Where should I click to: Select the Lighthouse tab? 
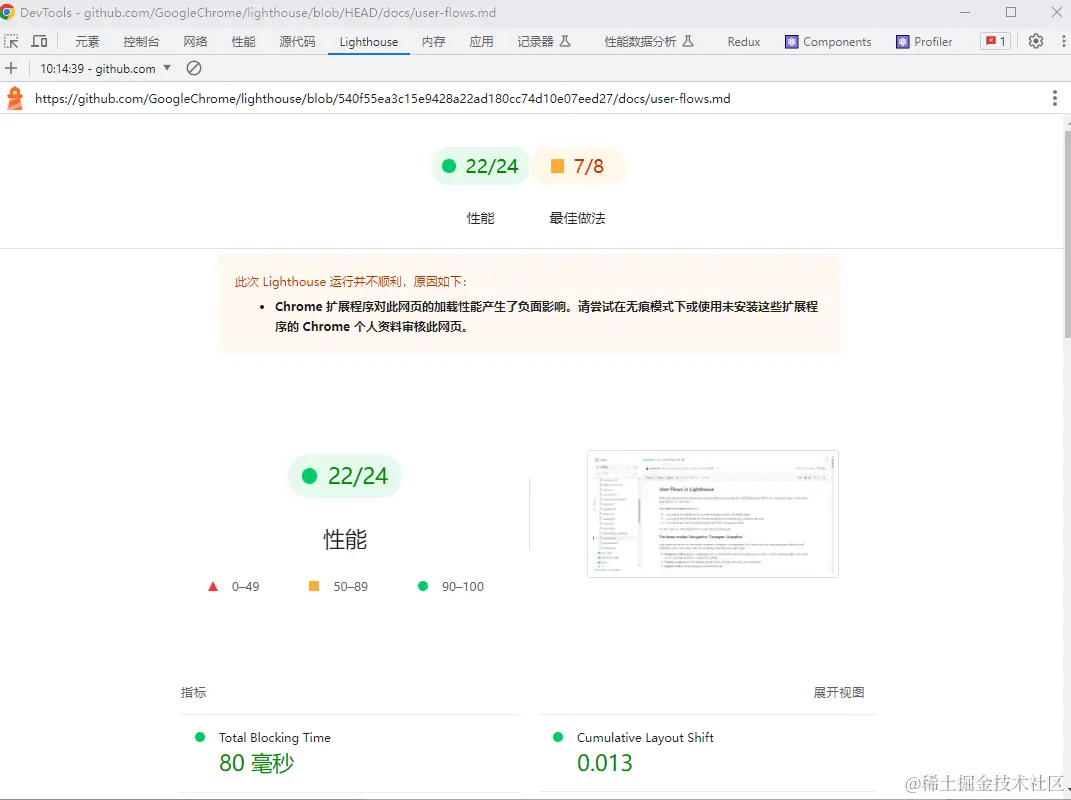(x=368, y=42)
